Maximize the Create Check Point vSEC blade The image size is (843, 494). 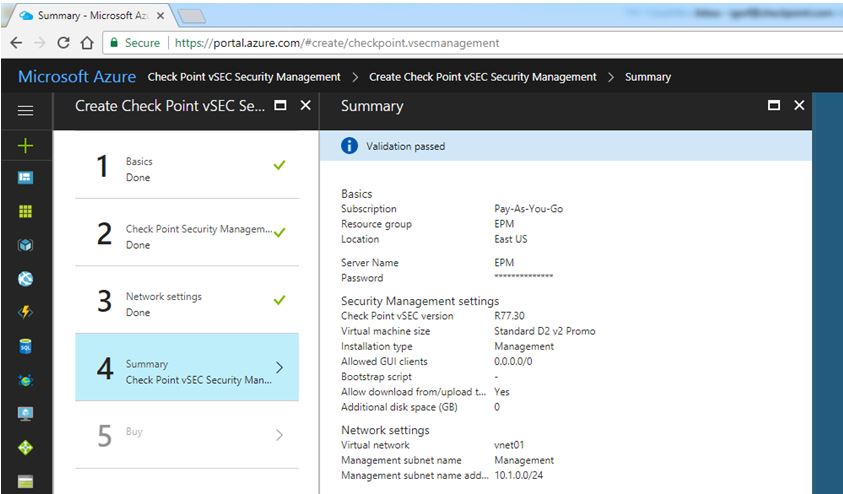point(280,105)
